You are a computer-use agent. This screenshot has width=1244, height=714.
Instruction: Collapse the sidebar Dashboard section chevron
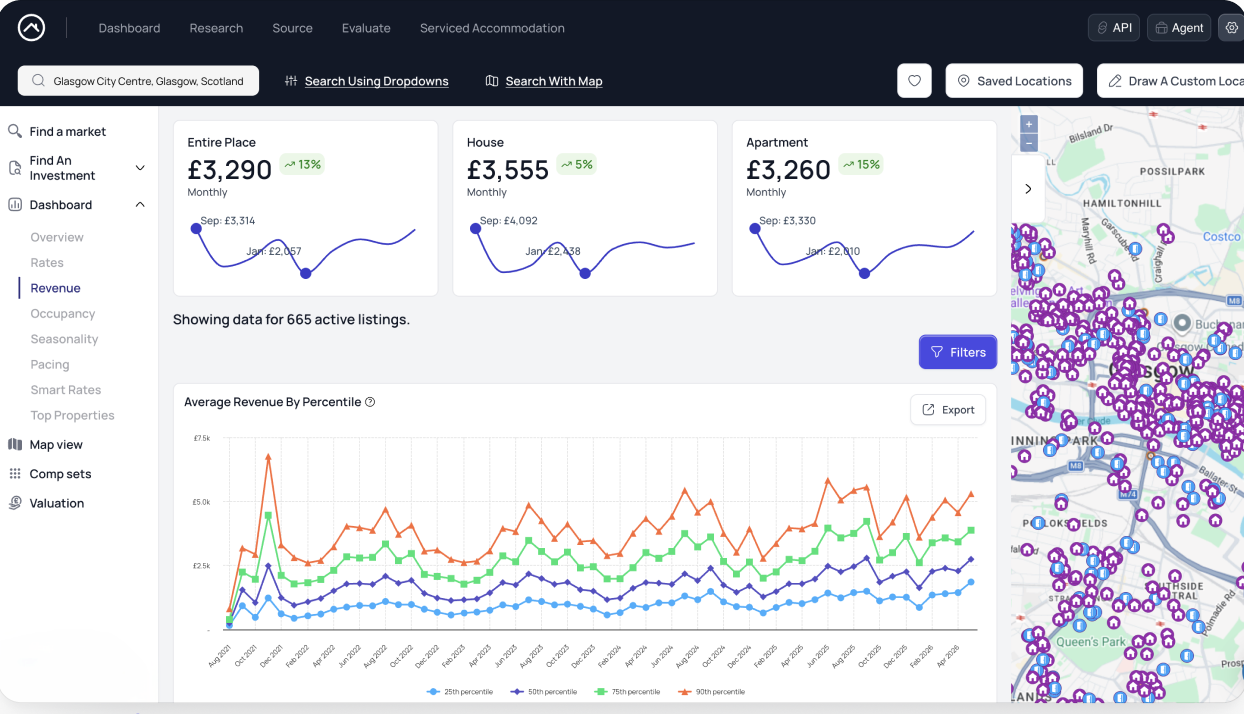point(140,204)
